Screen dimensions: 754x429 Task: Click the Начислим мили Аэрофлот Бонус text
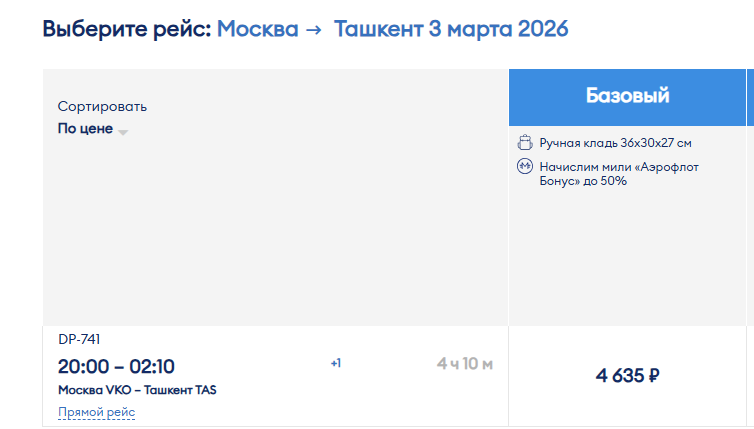[x=619, y=174]
